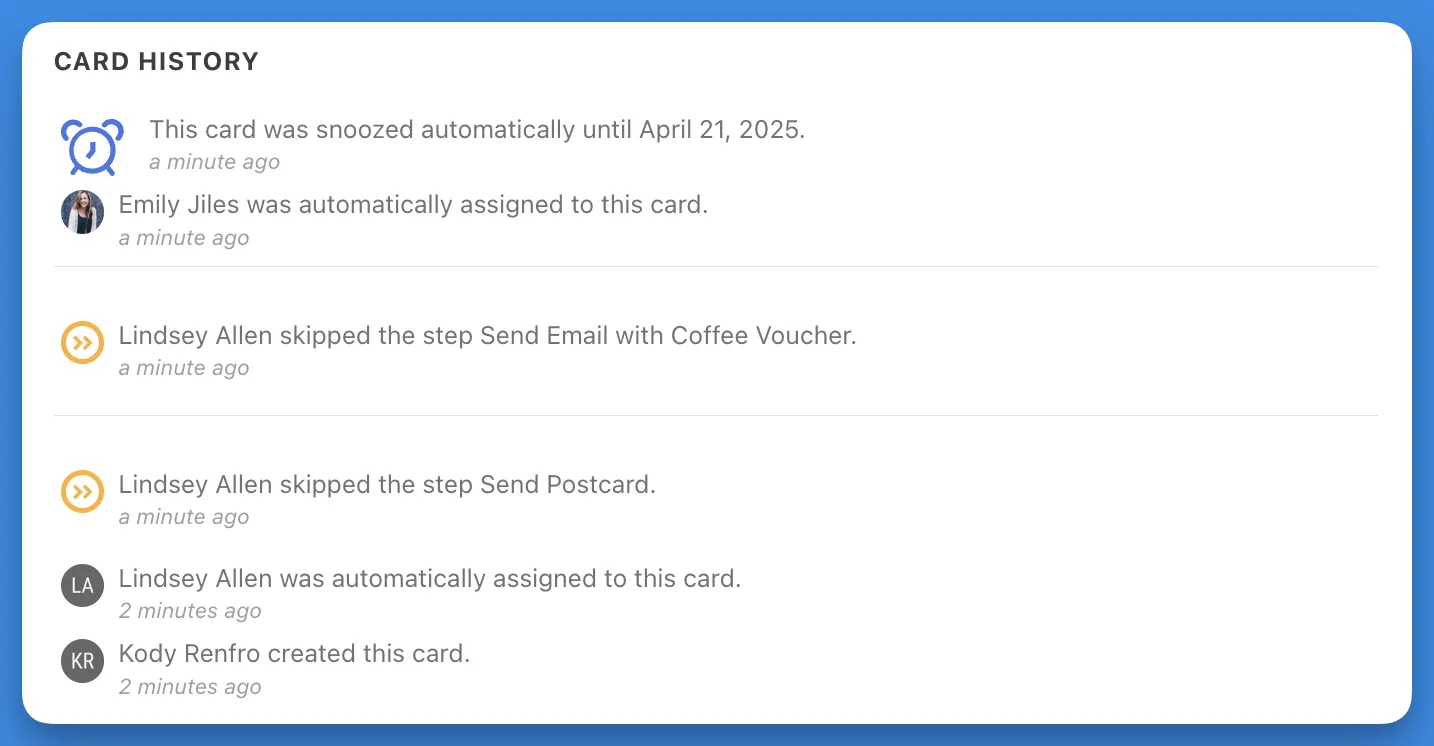Click the timestamp under the Coffee Voucher skip entry
1434x746 pixels.
(184, 368)
